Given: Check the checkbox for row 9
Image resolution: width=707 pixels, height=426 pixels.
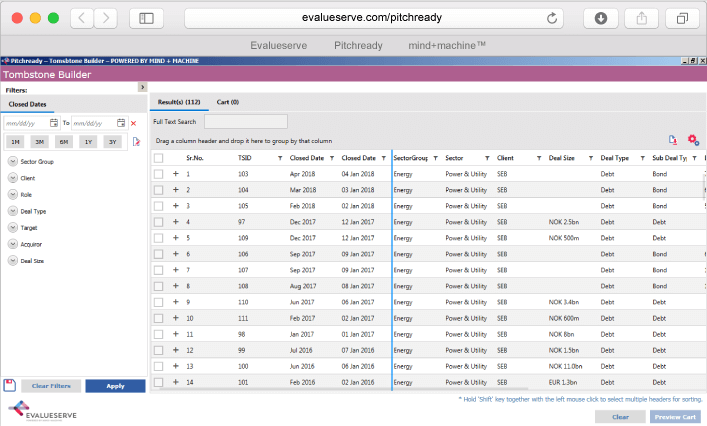Looking at the screenshot, I should (158, 302).
